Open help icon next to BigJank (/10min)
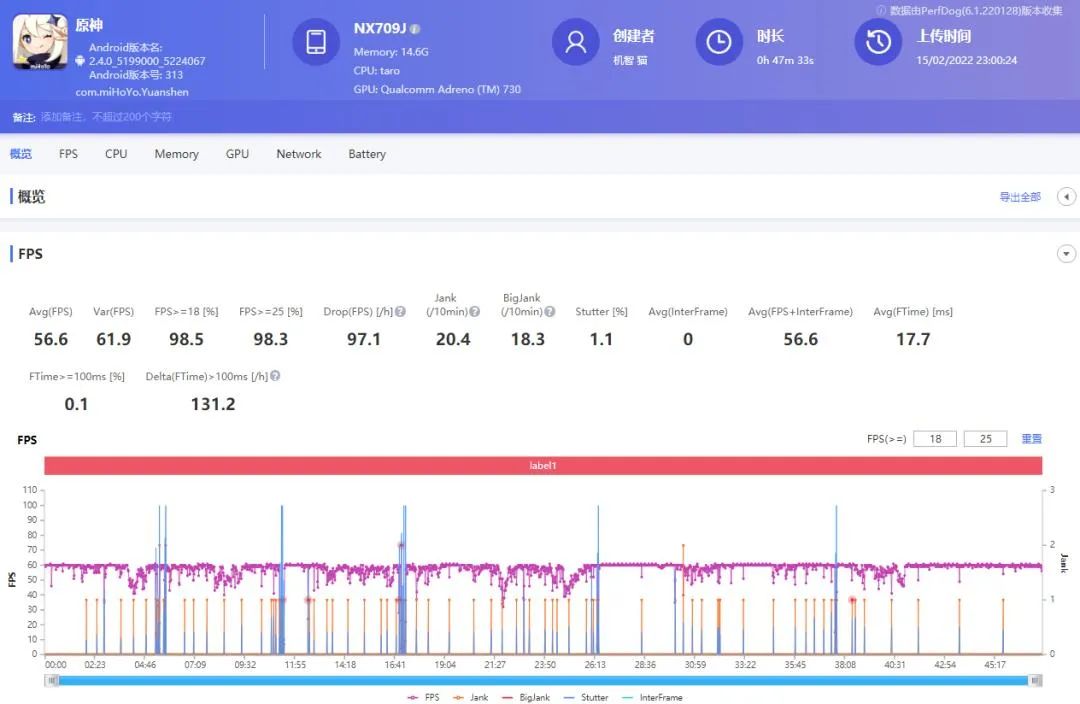Viewport: 1080px width, 704px height. click(x=550, y=312)
